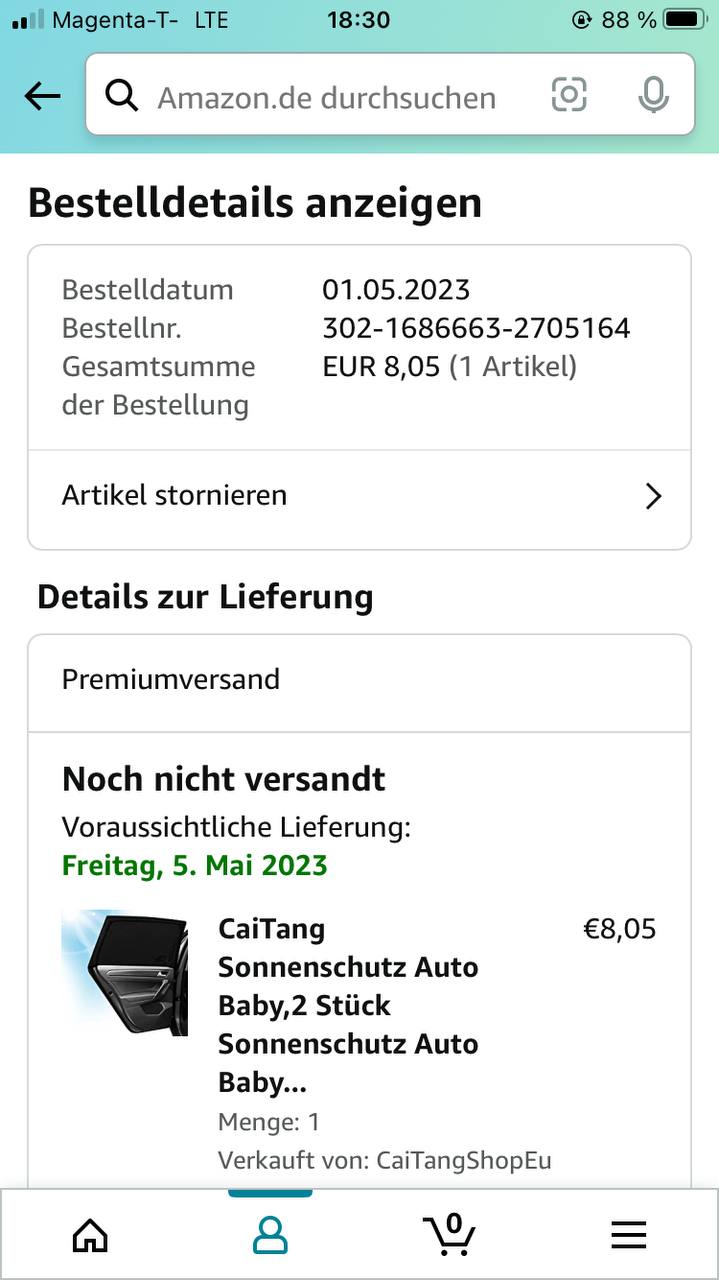The width and height of the screenshot is (719, 1280).
Task: Open camera scan search icon
Action: pyautogui.click(x=569, y=95)
